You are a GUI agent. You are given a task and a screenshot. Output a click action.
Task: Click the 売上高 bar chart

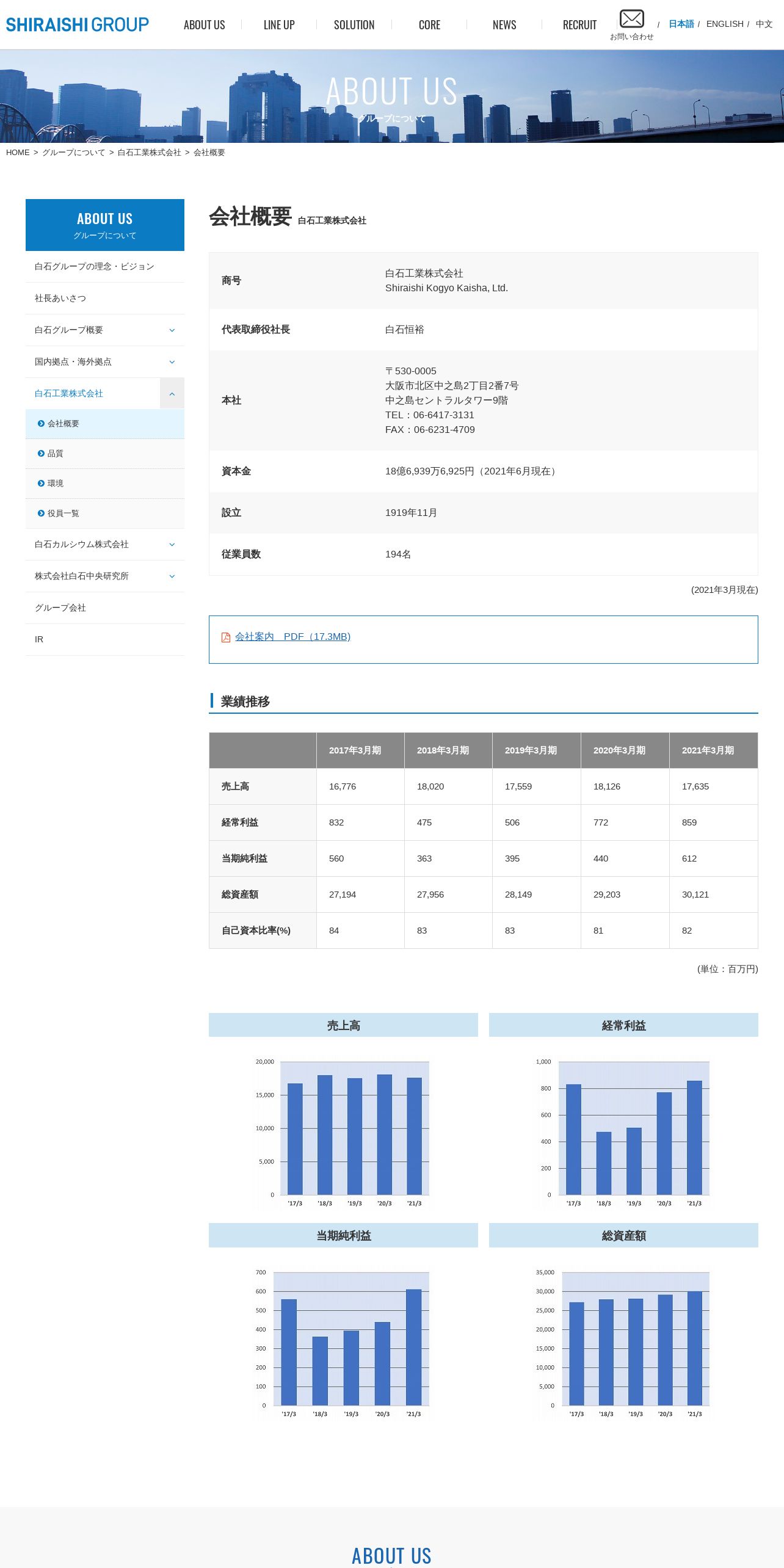343,1133
